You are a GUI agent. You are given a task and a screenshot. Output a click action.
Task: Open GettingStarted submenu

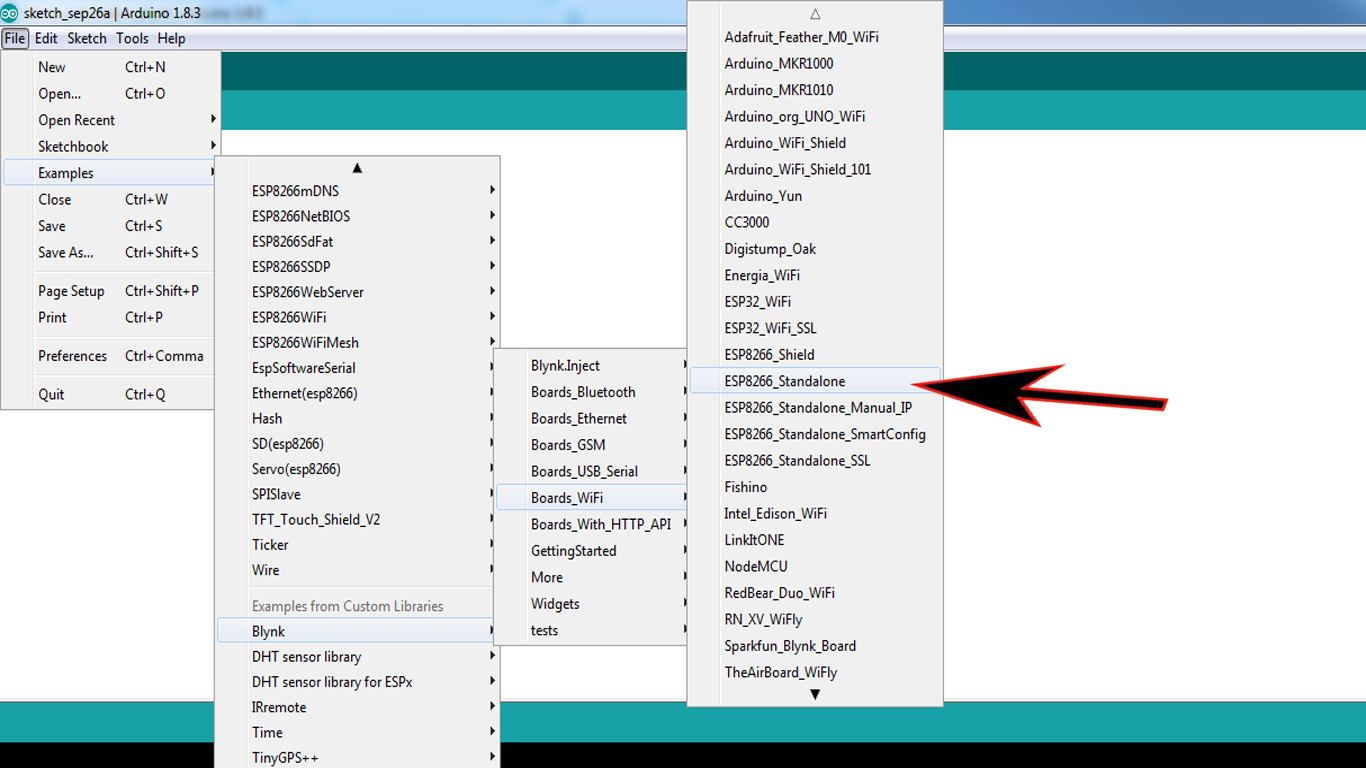tap(592, 551)
